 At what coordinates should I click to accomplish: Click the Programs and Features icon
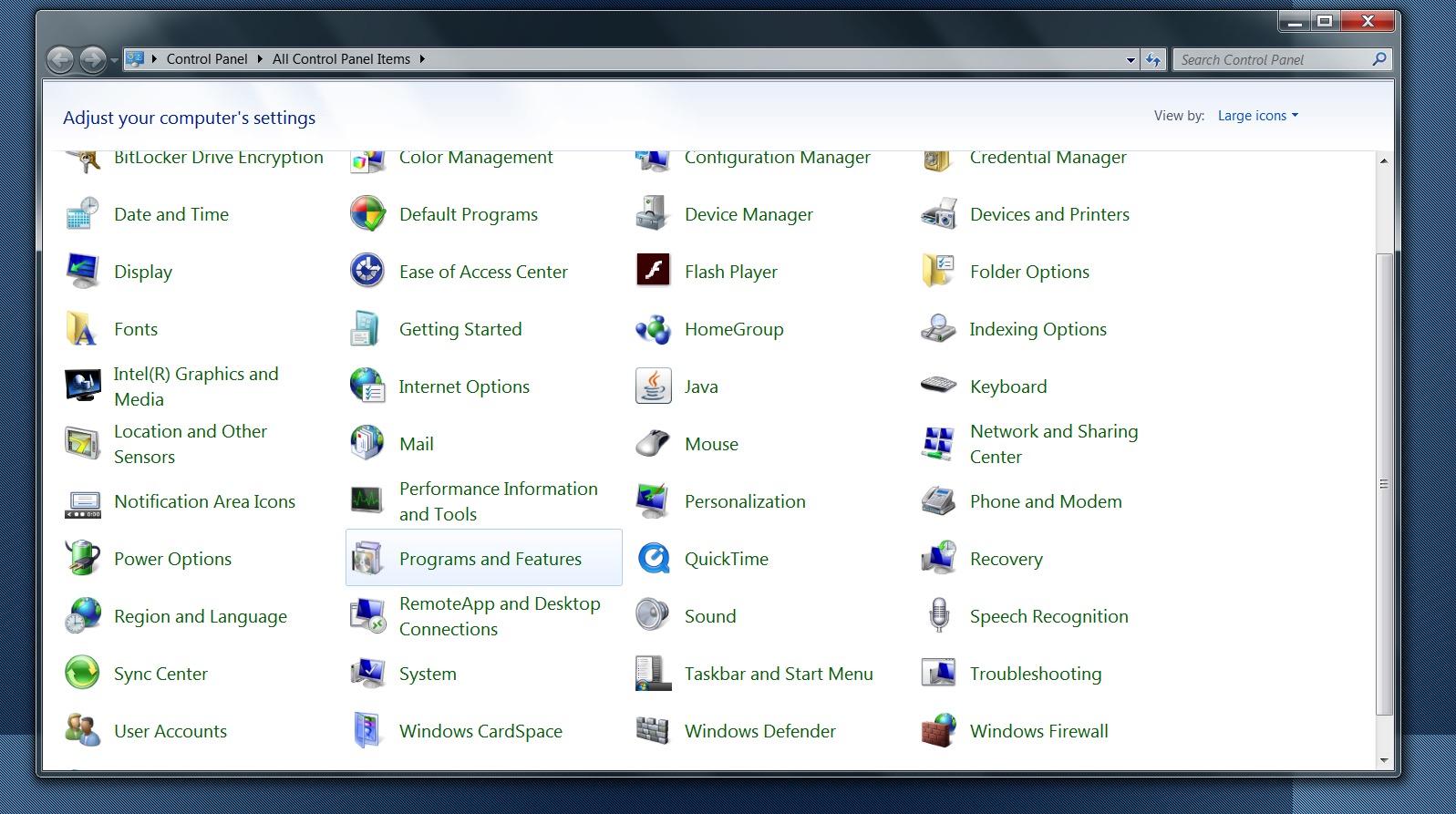tap(368, 559)
